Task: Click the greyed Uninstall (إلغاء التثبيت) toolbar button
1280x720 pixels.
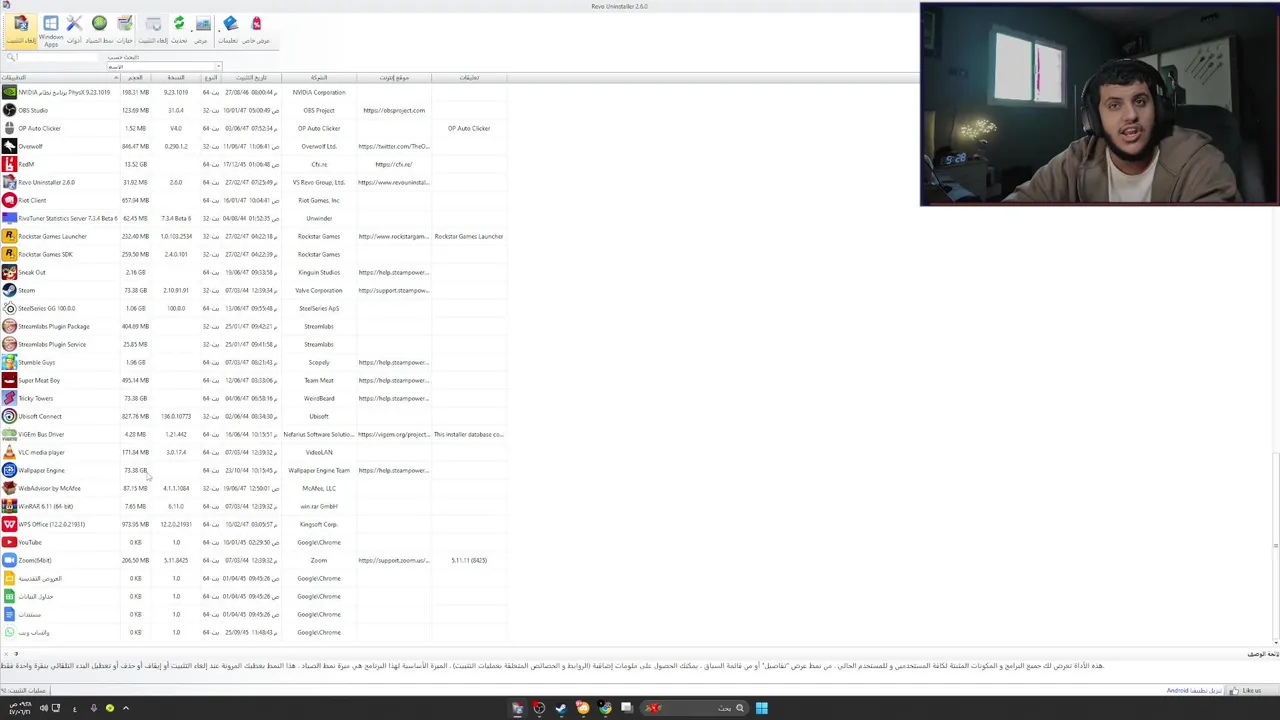Action: click(153, 29)
